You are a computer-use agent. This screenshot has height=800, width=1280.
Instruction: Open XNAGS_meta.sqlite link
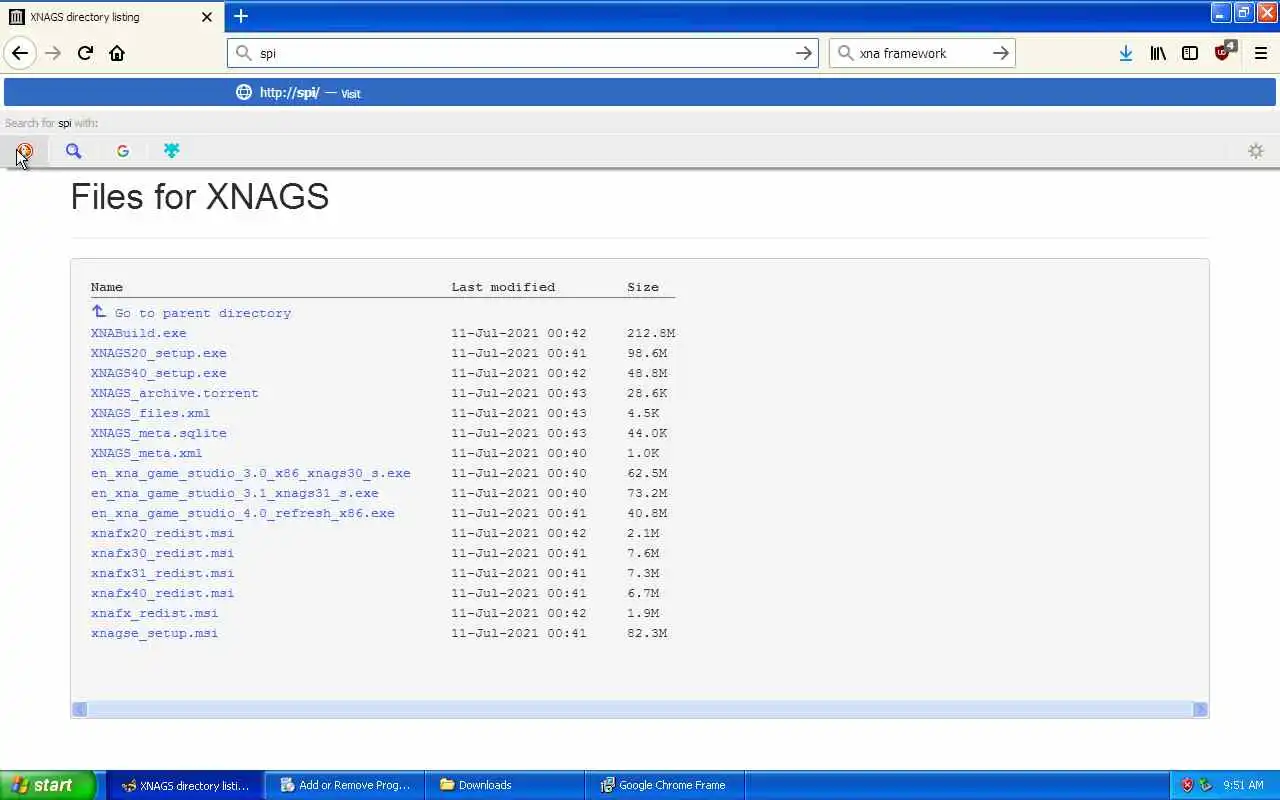point(158,433)
